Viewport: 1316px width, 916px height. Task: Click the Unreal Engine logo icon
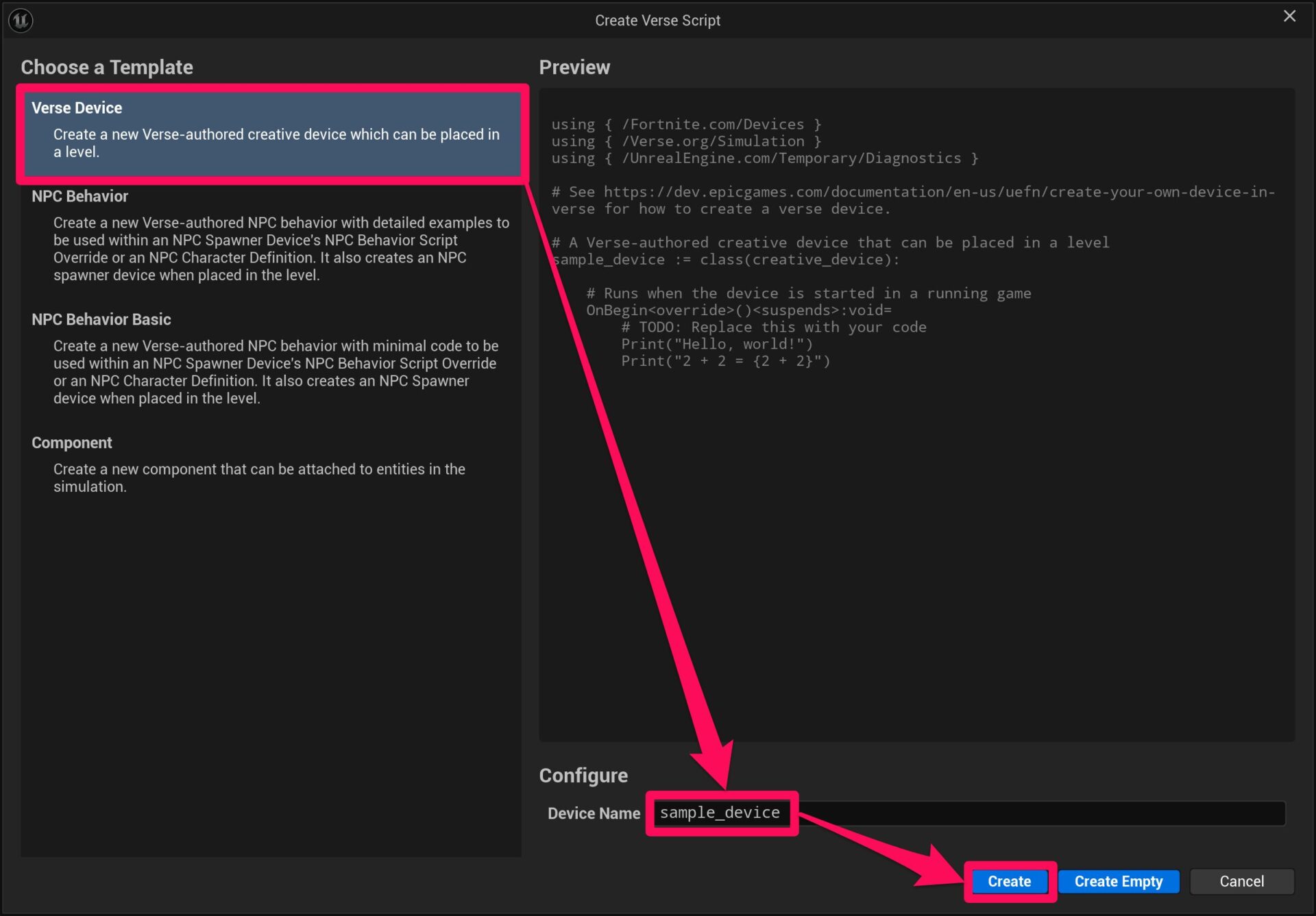click(20, 20)
